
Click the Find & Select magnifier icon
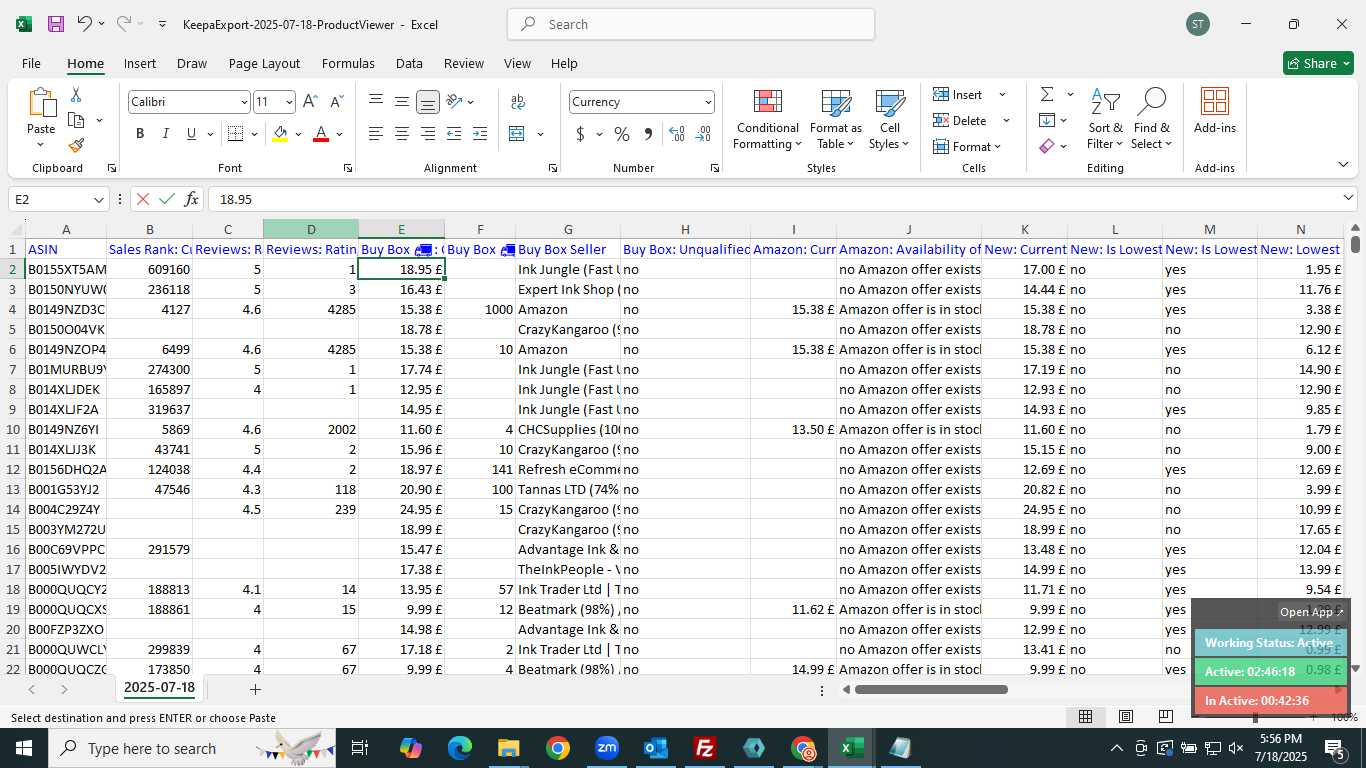[1152, 102]
